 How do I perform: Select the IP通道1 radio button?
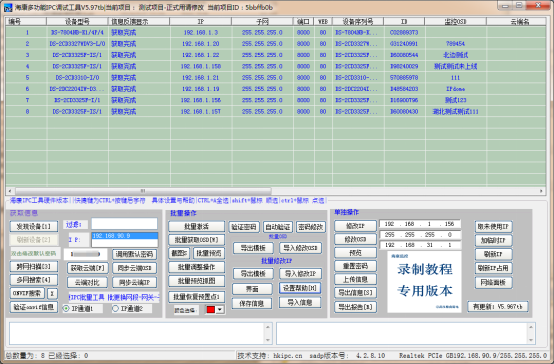pyautogui.click(x=66, y=309)
